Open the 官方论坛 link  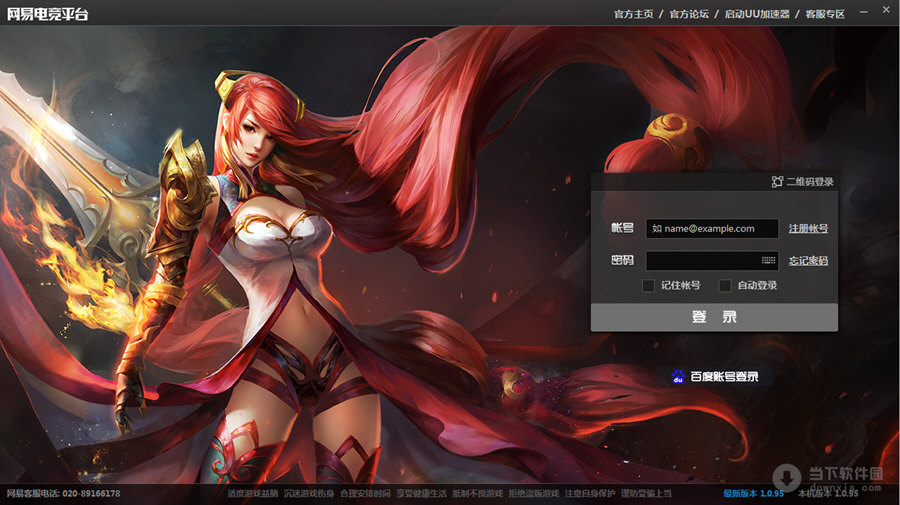click(689, 14)
